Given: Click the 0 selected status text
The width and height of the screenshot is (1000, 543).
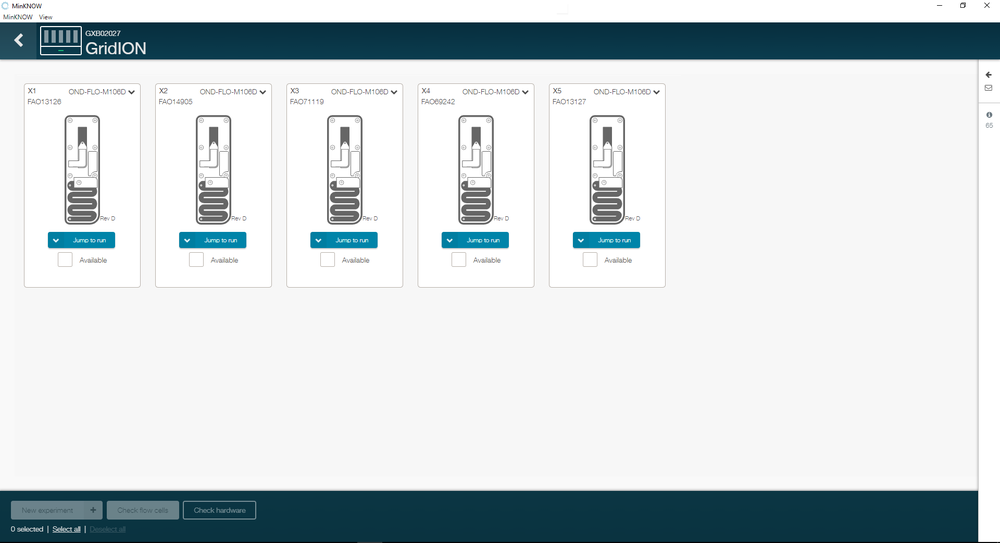Looking at the screenshot, I should (x=27, y=529).
